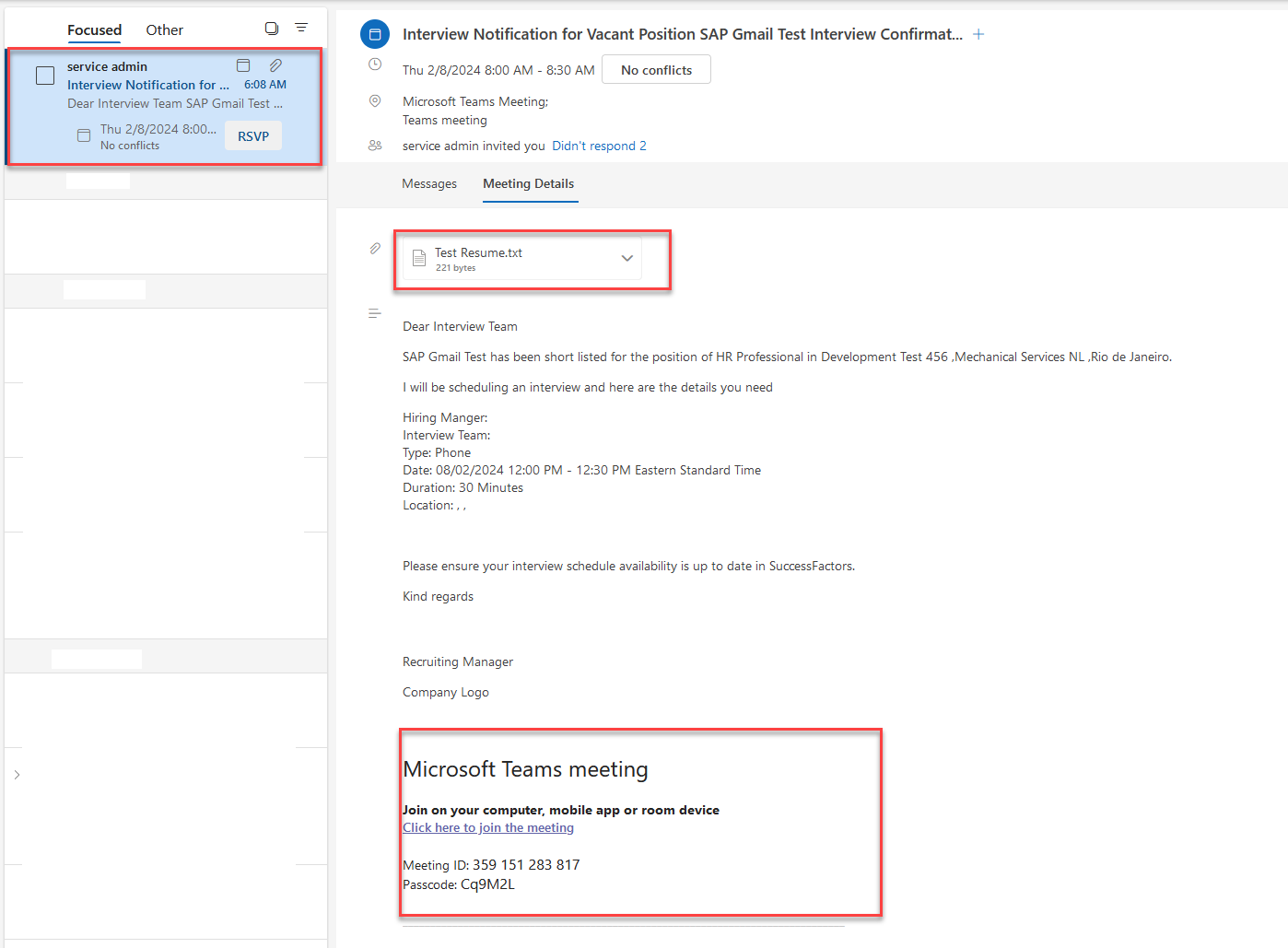Switch to the Messages tab
This screenshot has width=1288, height=948.
(x=429, y=184)
